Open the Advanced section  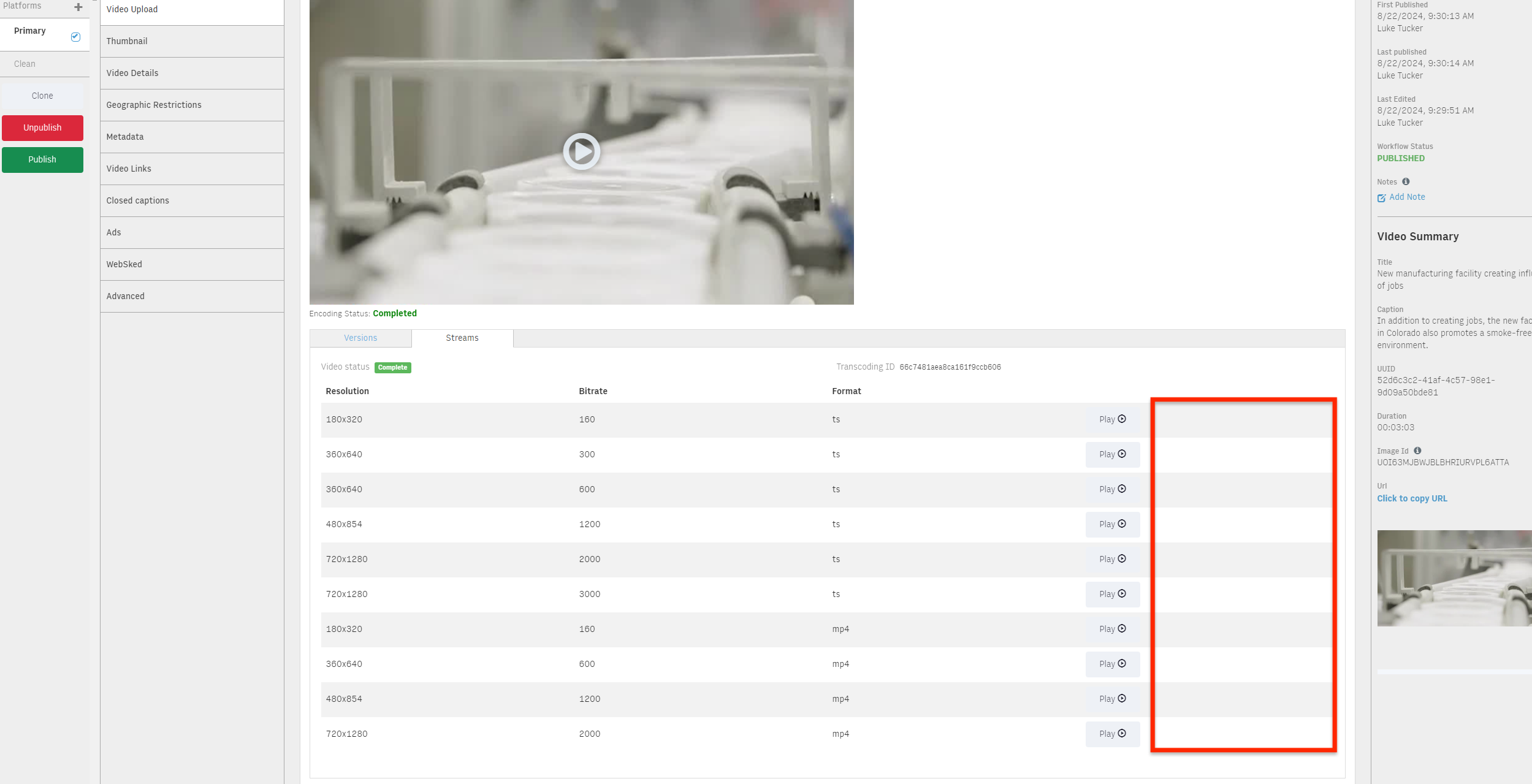pos(192,296)
